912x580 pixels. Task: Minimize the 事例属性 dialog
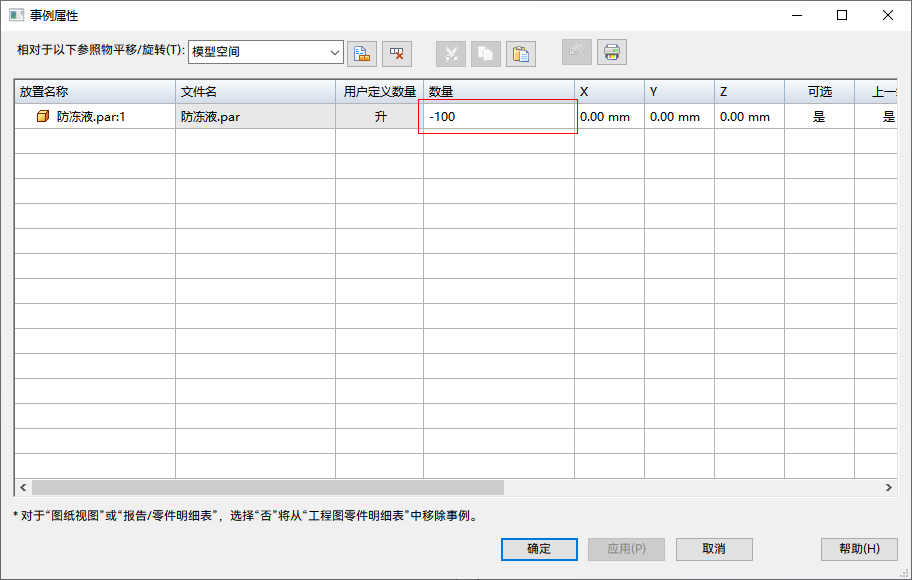point(797,15)
